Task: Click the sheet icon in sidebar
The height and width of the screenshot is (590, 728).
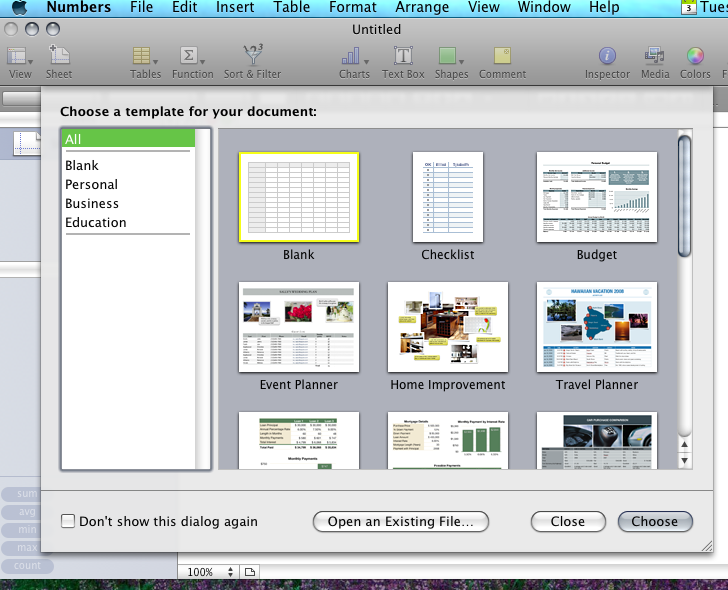Action: point(27,143)
